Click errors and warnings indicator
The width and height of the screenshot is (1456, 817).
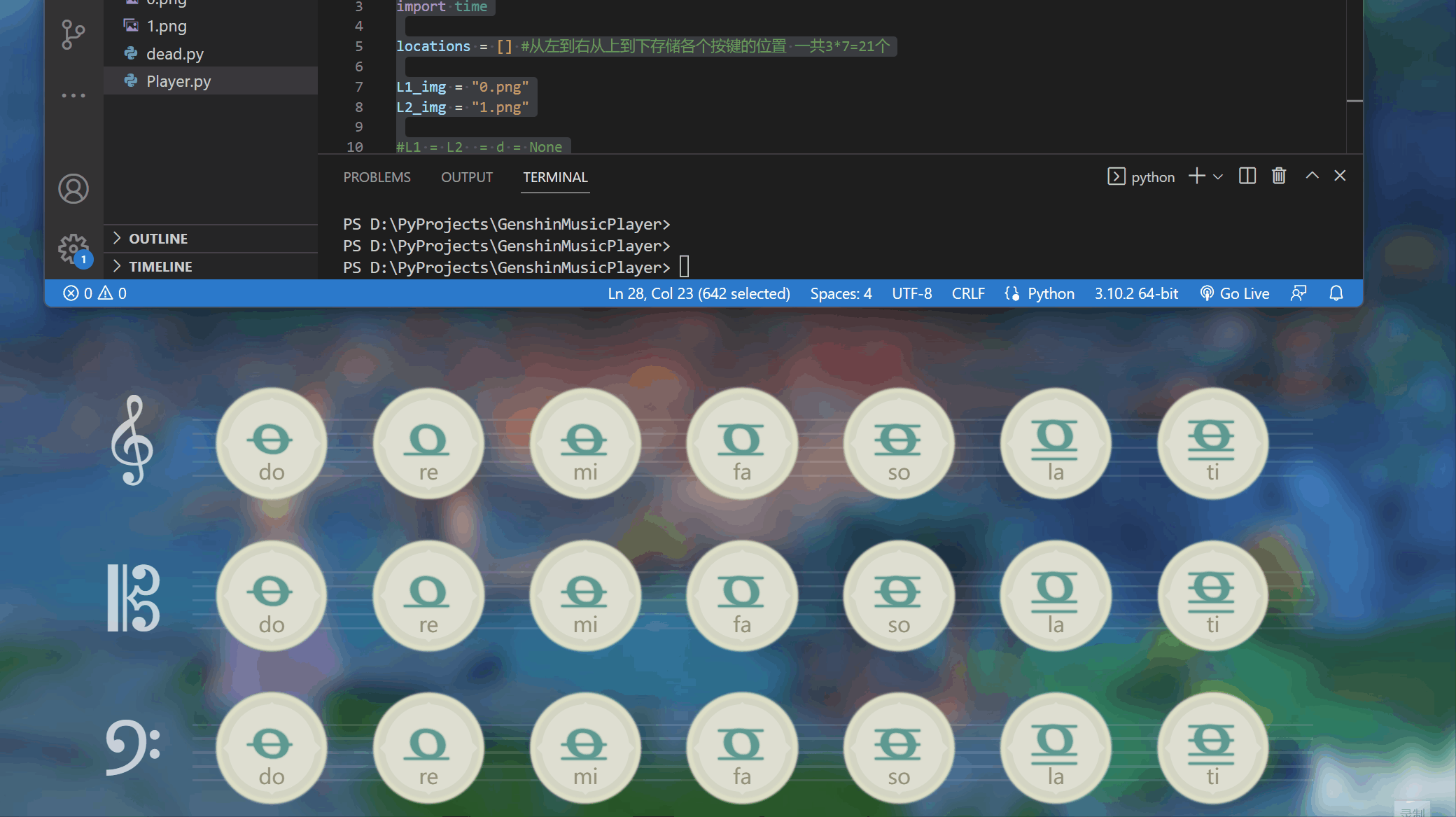pyautogui.click(x=94, y=293)
